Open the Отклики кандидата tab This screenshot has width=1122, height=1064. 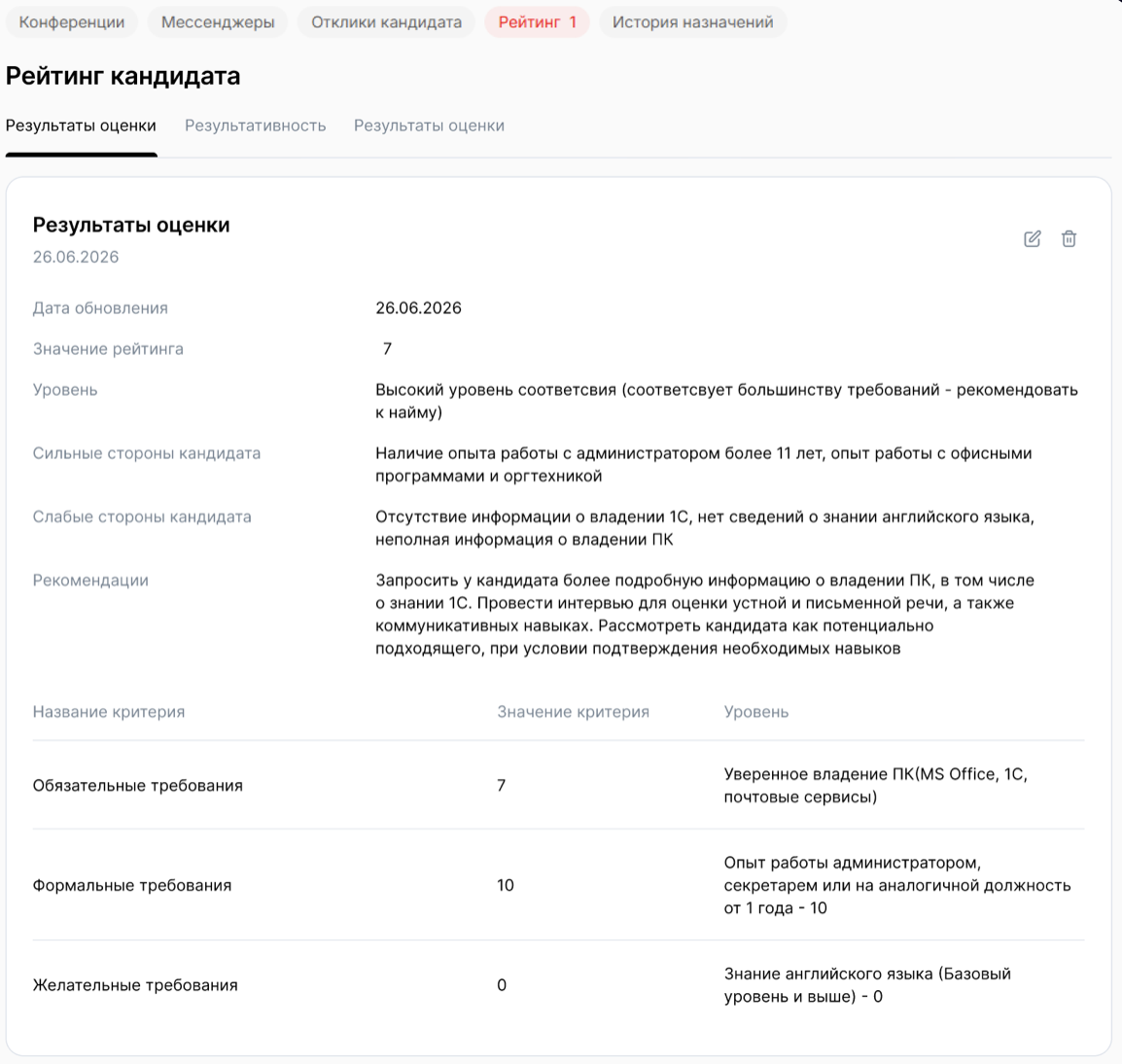[386, 22]
